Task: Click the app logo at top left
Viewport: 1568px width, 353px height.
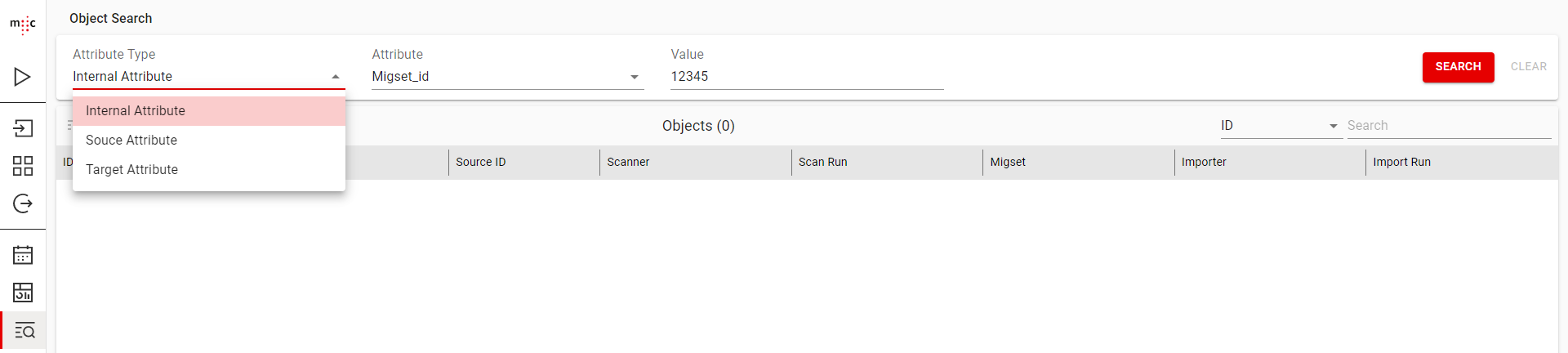Action: (23, 25)
